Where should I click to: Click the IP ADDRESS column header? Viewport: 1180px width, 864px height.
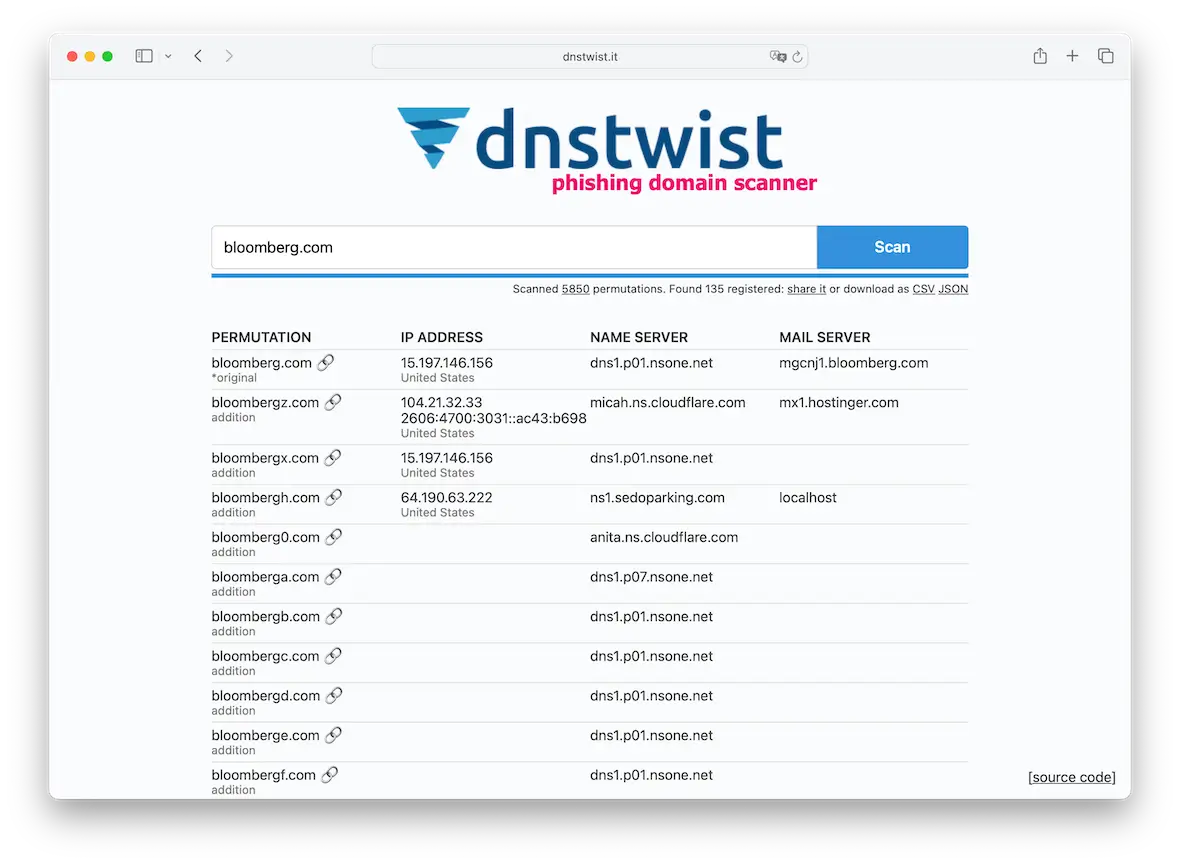[442, 338]
